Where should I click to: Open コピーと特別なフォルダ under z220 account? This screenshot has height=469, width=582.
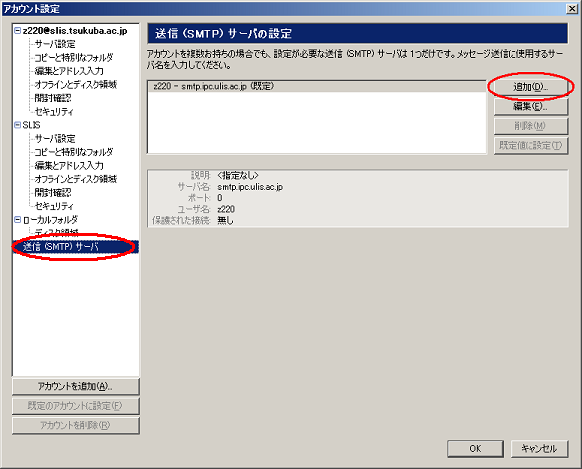[x=73, y=58]
